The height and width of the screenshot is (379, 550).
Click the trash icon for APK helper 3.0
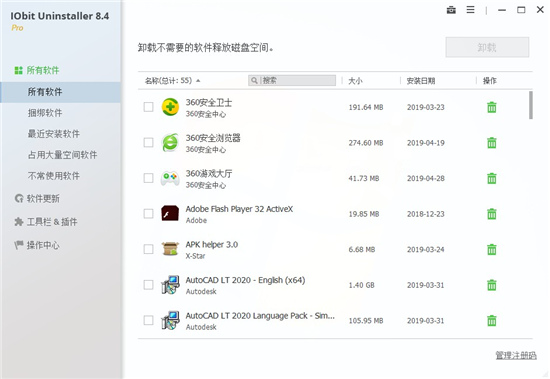492,250
